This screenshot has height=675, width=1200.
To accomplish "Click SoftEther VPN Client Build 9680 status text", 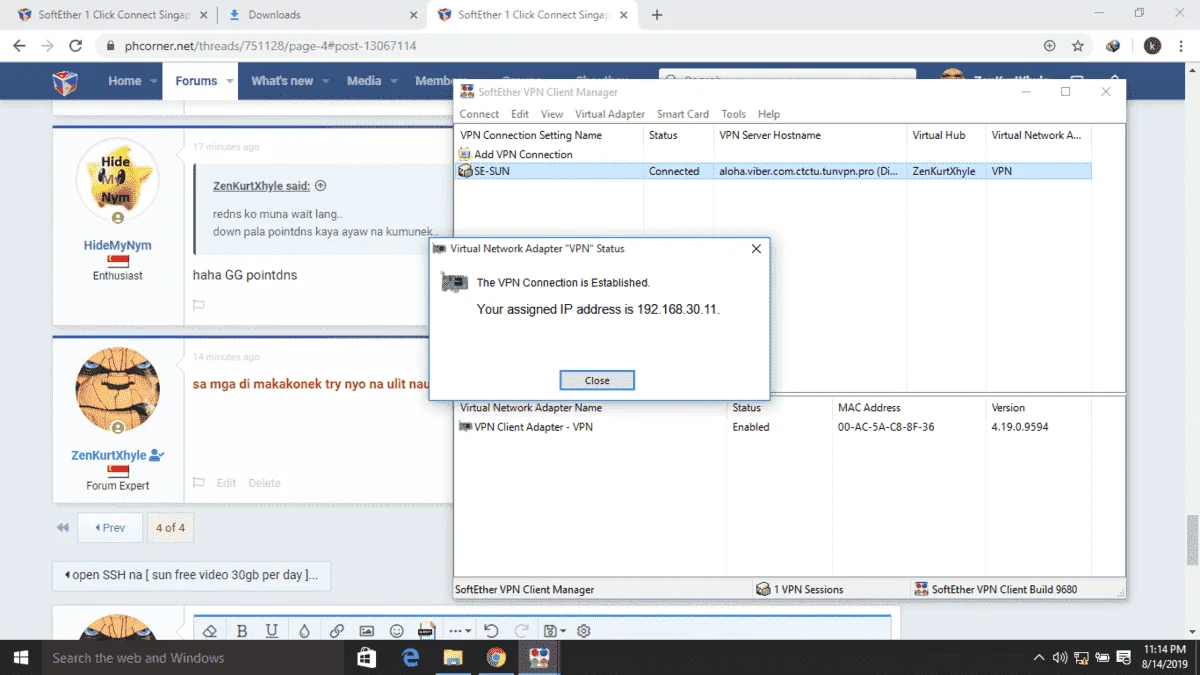I will [996, 589].
